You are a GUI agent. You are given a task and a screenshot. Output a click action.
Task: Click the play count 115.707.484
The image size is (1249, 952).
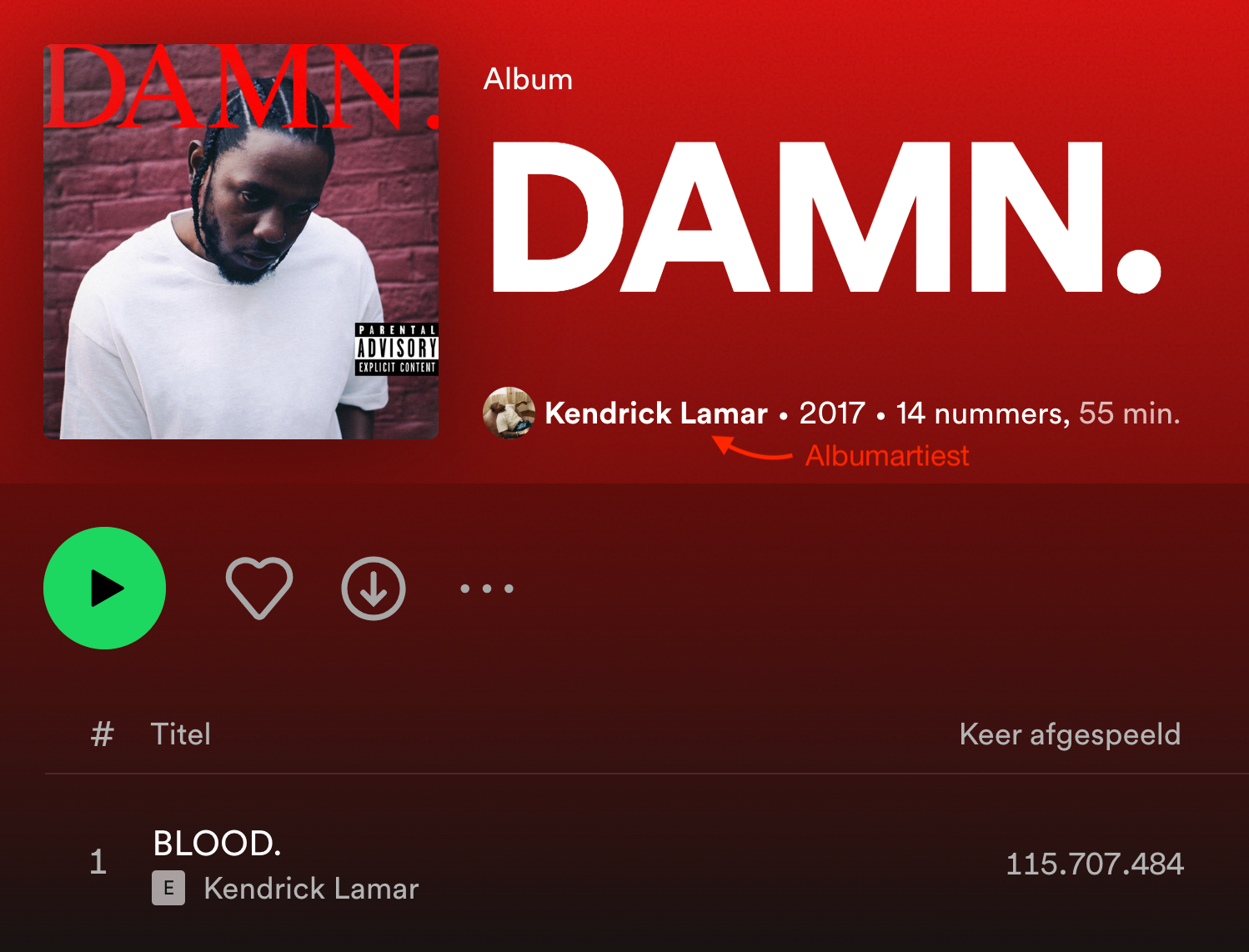point(1095,864)
